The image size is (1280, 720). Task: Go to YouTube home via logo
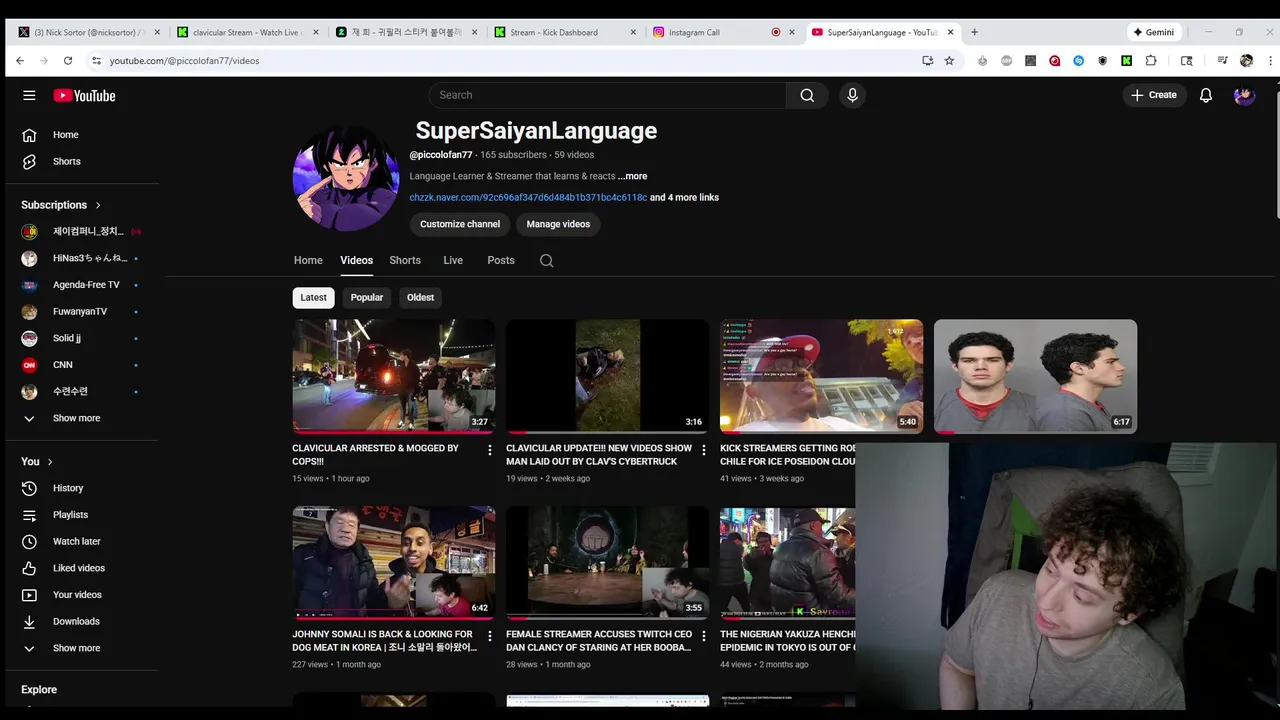click(84, 95)
